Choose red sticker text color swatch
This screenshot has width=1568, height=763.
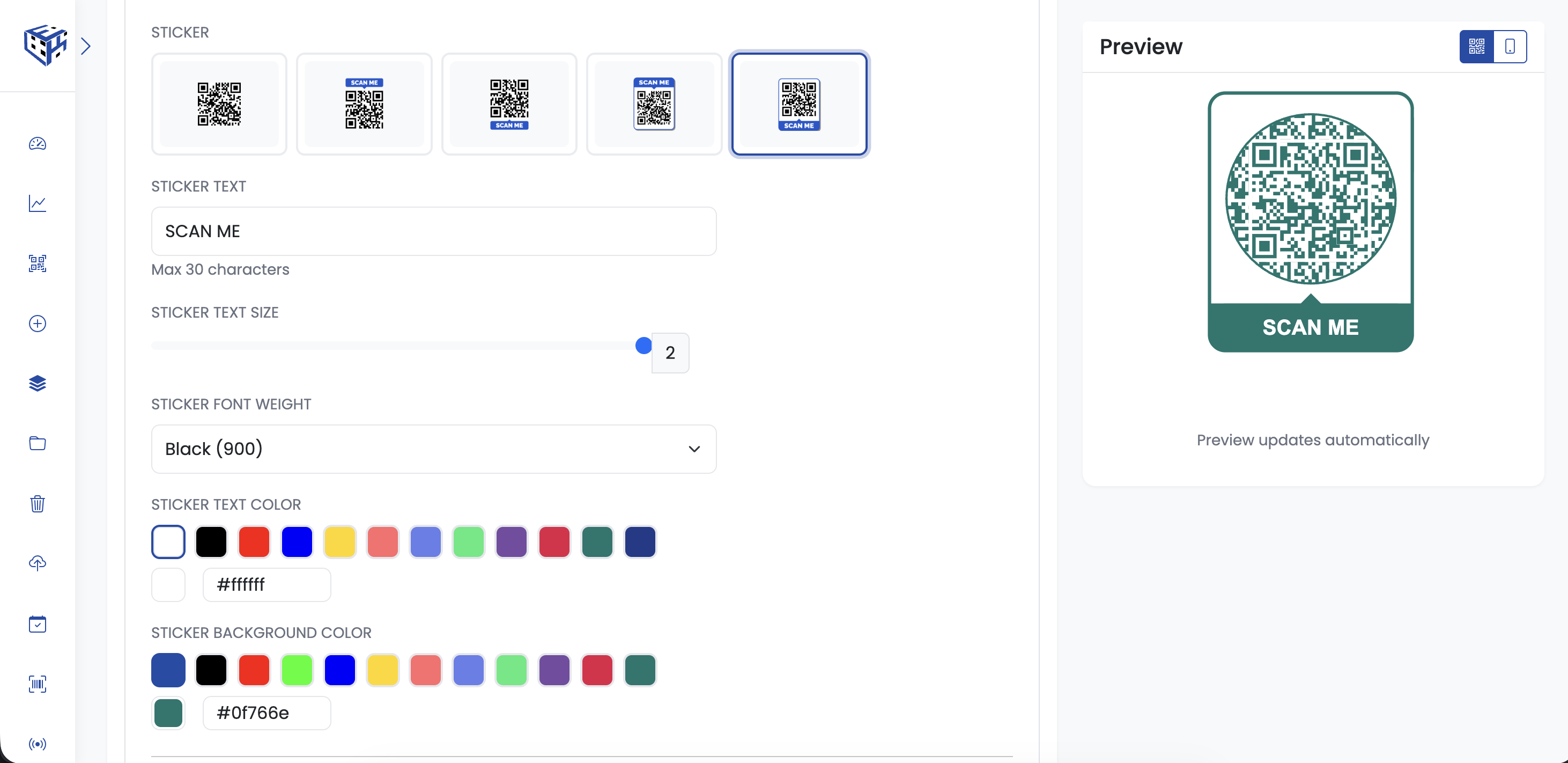[254, 542]
